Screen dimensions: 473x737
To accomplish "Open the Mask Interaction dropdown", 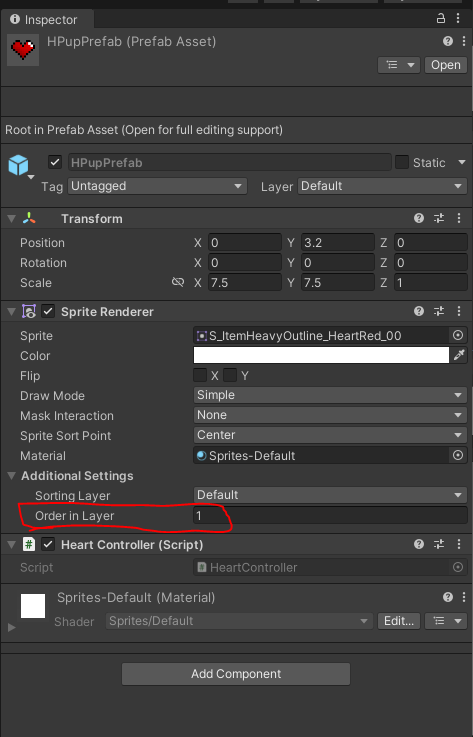I will 330,415.
